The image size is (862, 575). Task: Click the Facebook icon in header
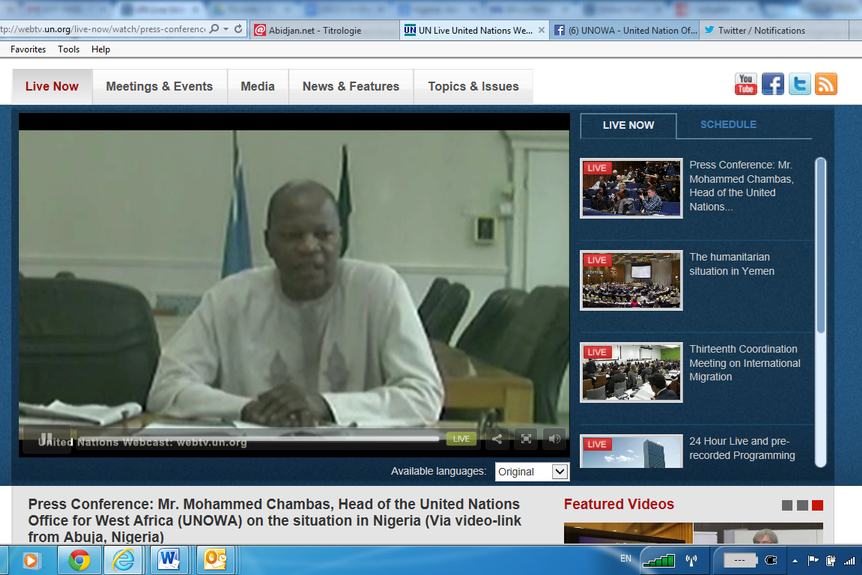click(x=773, y=84)
